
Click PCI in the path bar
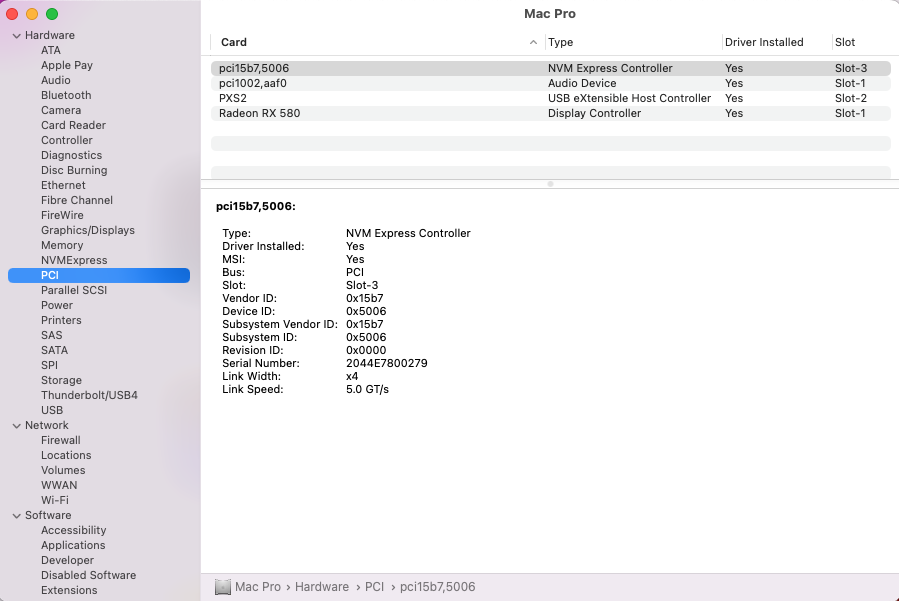(x=374, y=587)
